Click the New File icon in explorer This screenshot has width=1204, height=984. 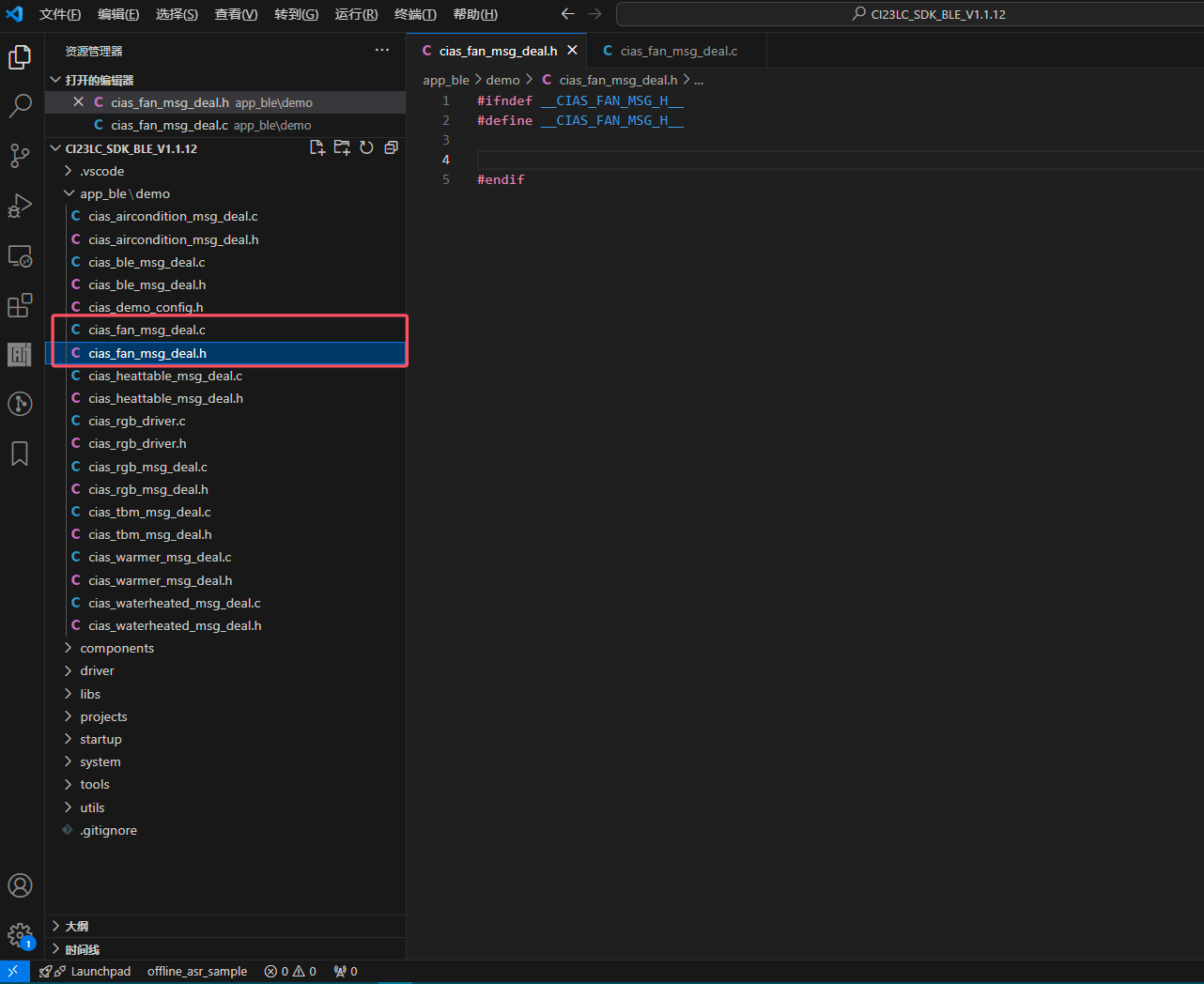[317, 148]
